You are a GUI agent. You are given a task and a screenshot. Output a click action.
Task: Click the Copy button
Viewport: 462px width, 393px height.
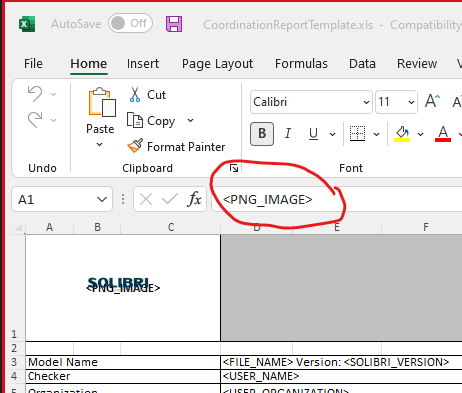pyautogui.click(x=151, y=121)
